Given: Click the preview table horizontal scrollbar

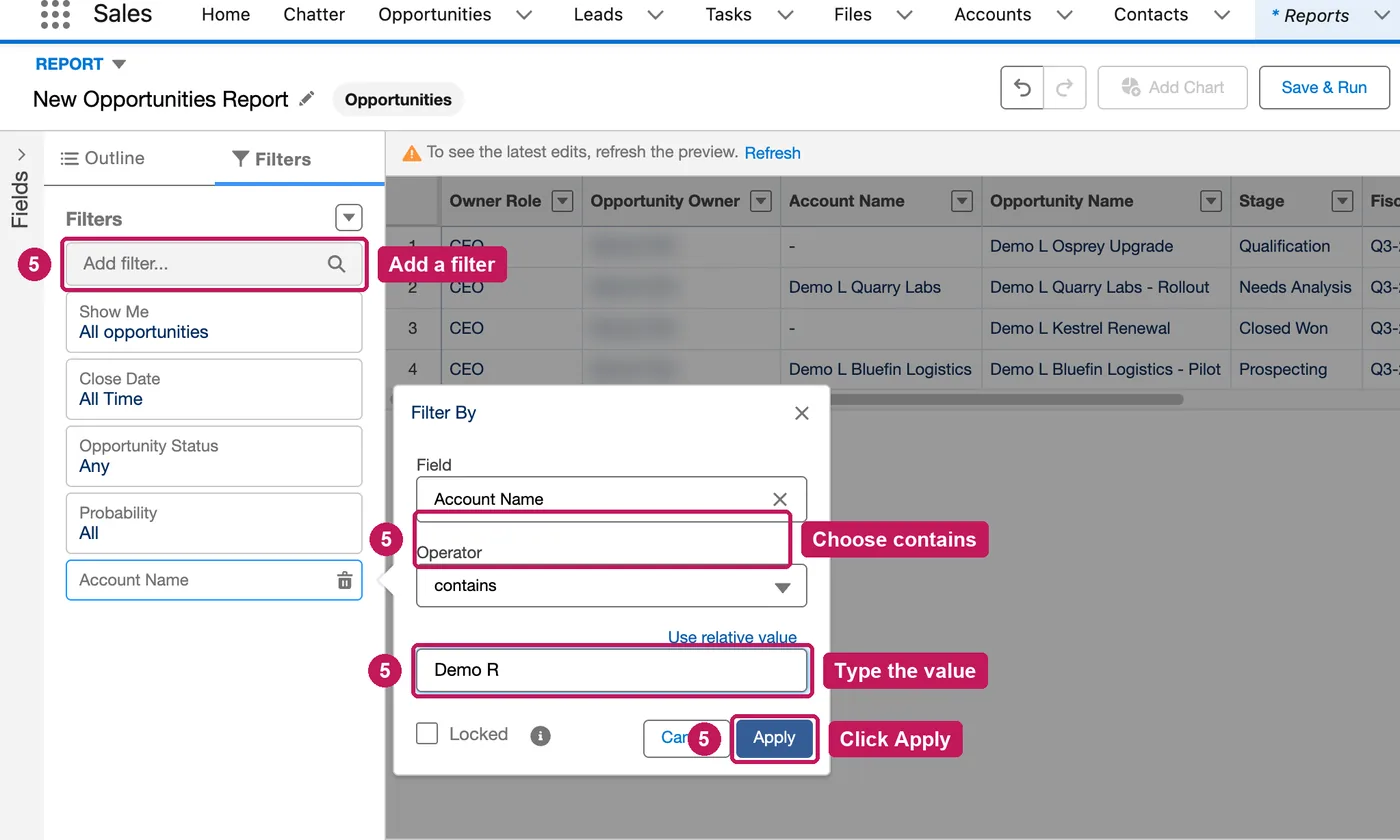Looking at the screenshot, I should coord(1005,399).
